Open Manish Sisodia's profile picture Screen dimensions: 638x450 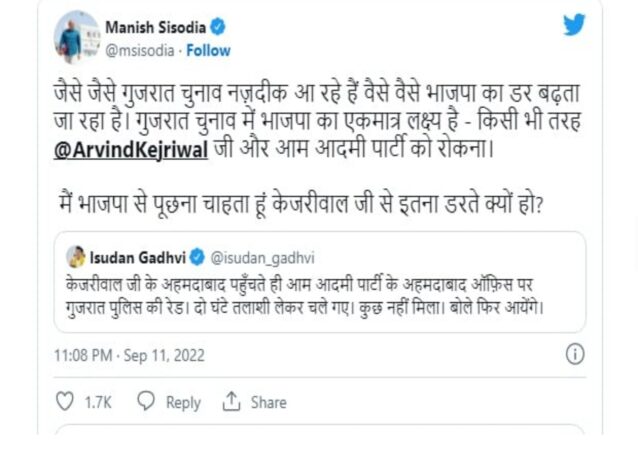click(x=76, y=37)
